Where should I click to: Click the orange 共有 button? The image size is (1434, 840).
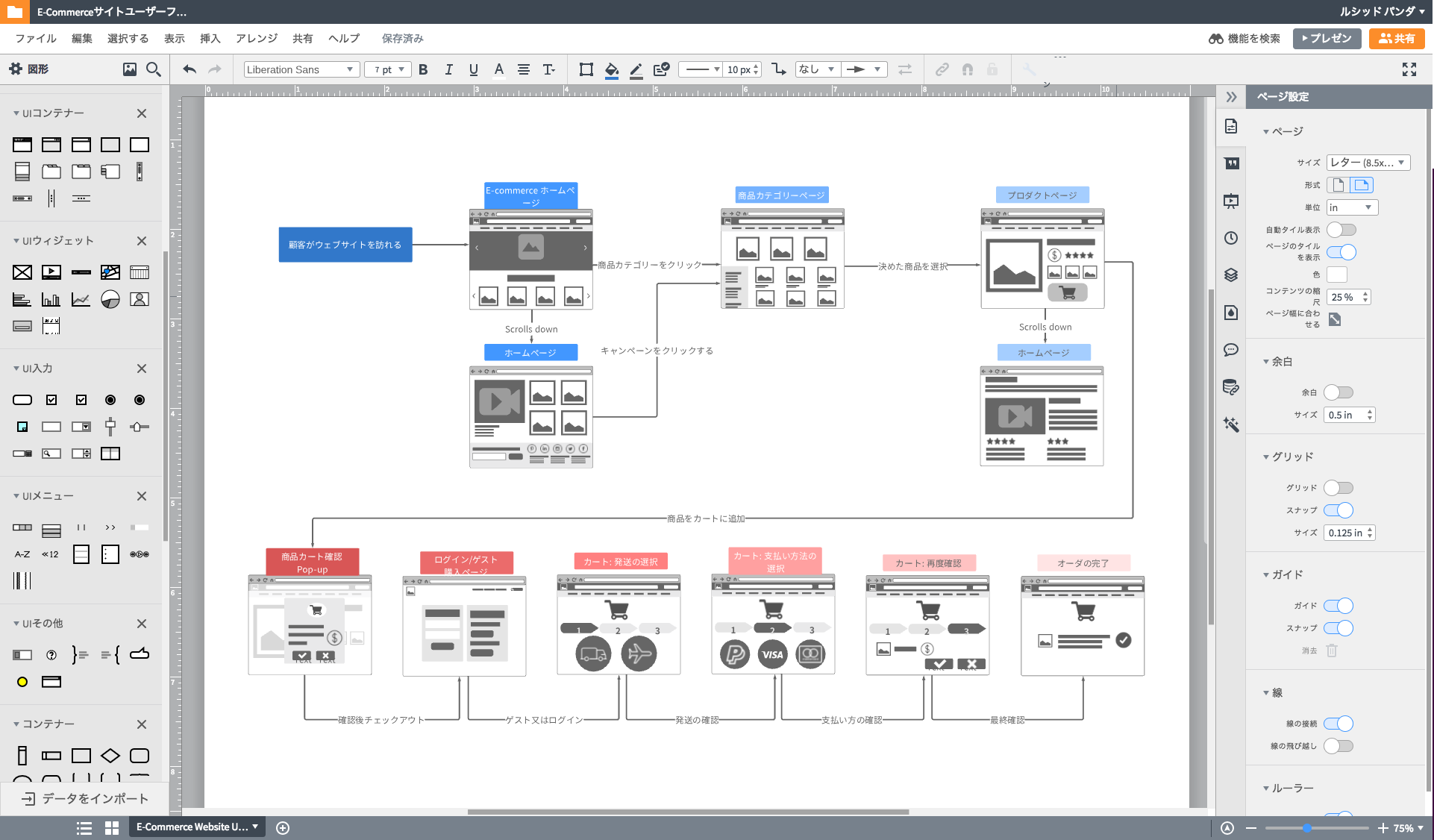[x=1396, y=38]
